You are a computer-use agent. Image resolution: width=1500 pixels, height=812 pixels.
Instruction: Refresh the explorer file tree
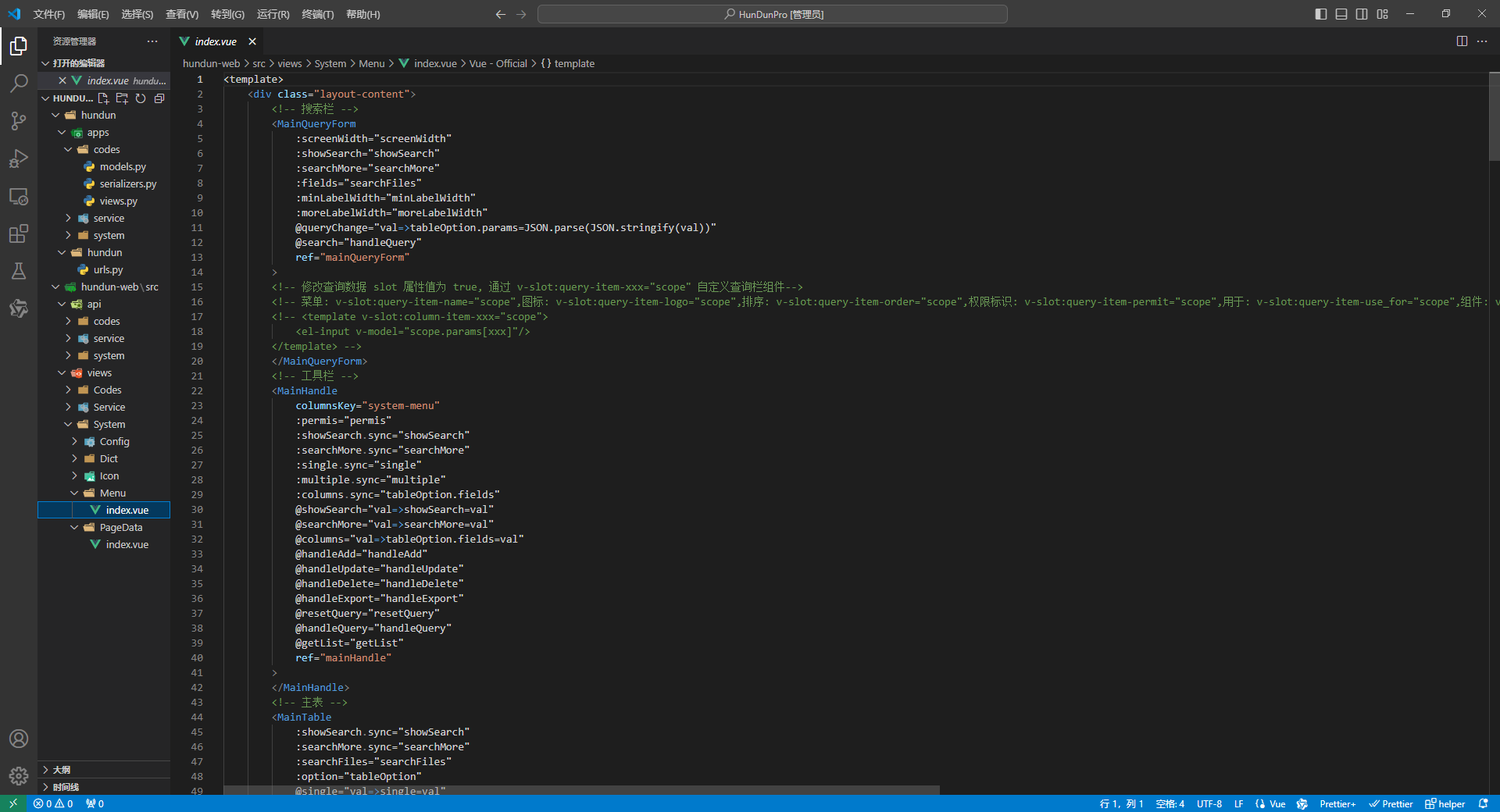point(141,98)
